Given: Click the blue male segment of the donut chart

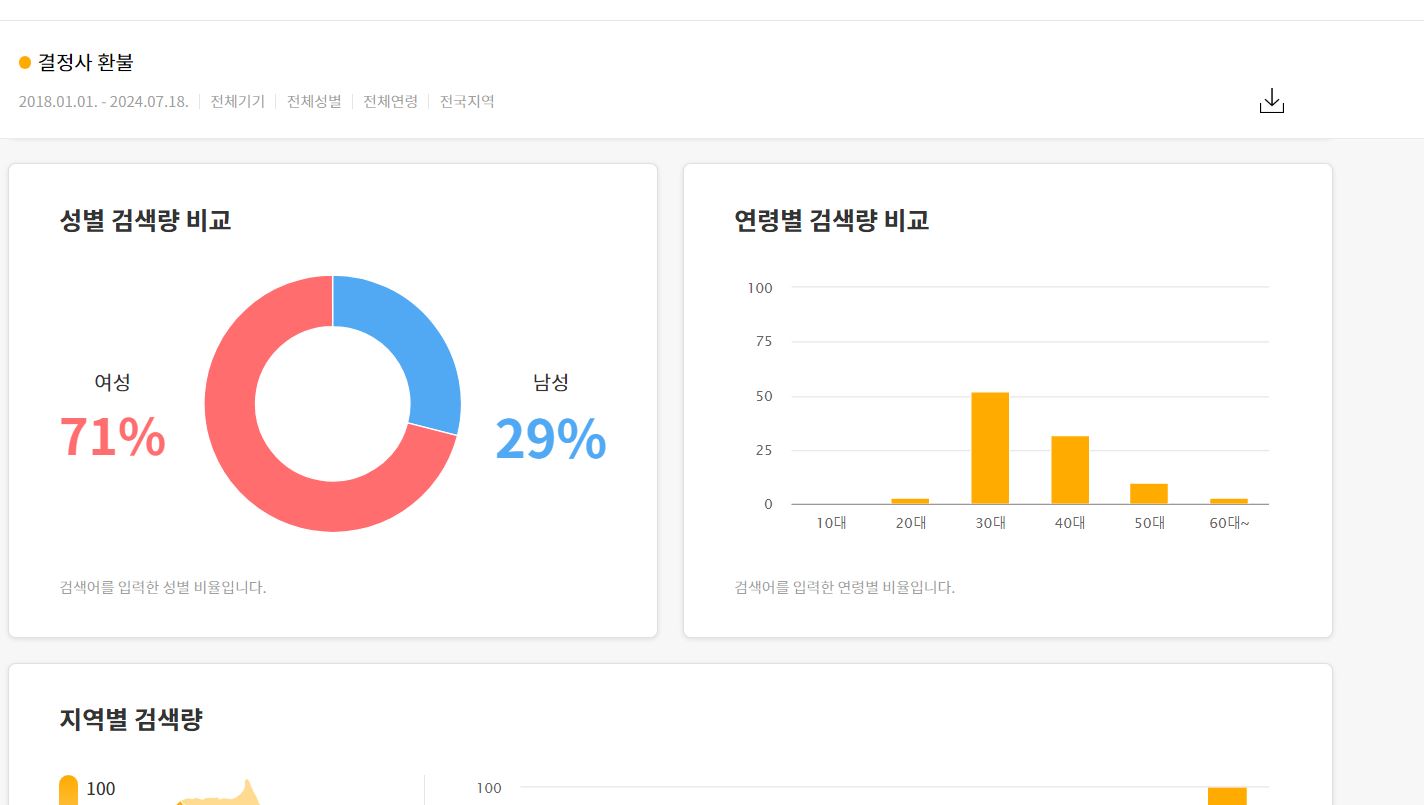Looking at the screenshot, I should point(410,340).
